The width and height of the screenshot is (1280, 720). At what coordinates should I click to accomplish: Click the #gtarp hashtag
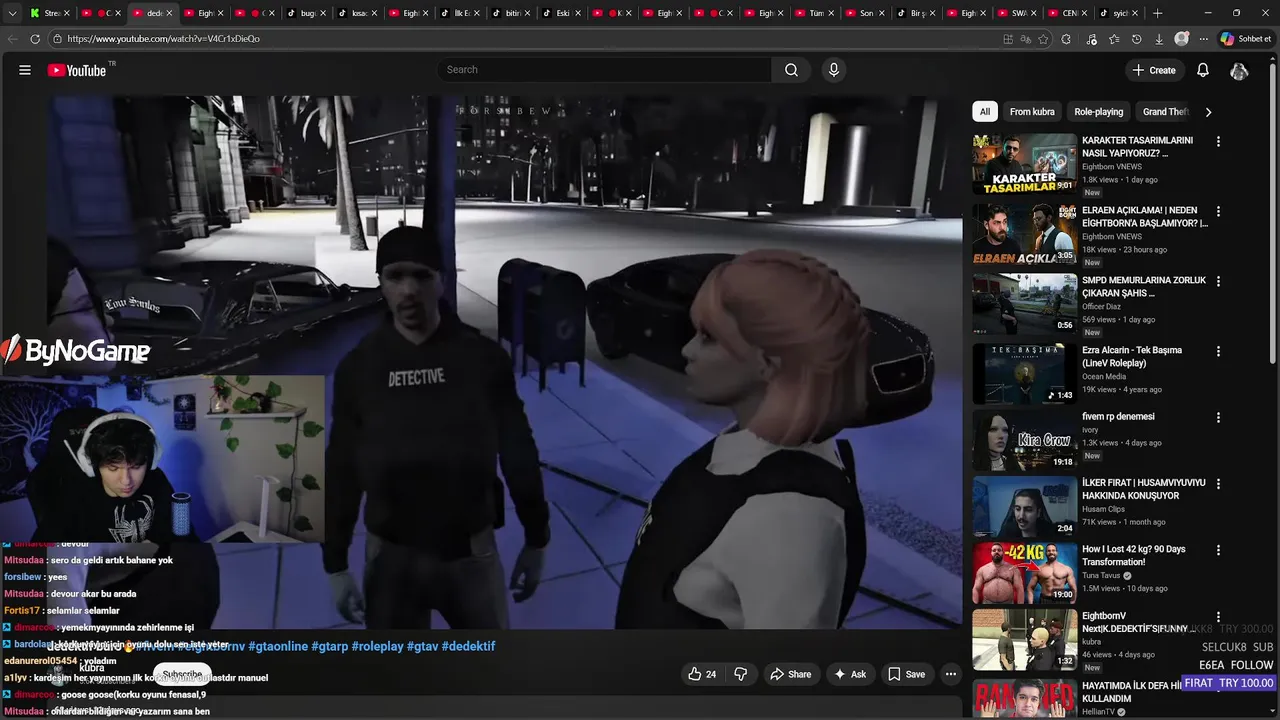tap(330, 646)
